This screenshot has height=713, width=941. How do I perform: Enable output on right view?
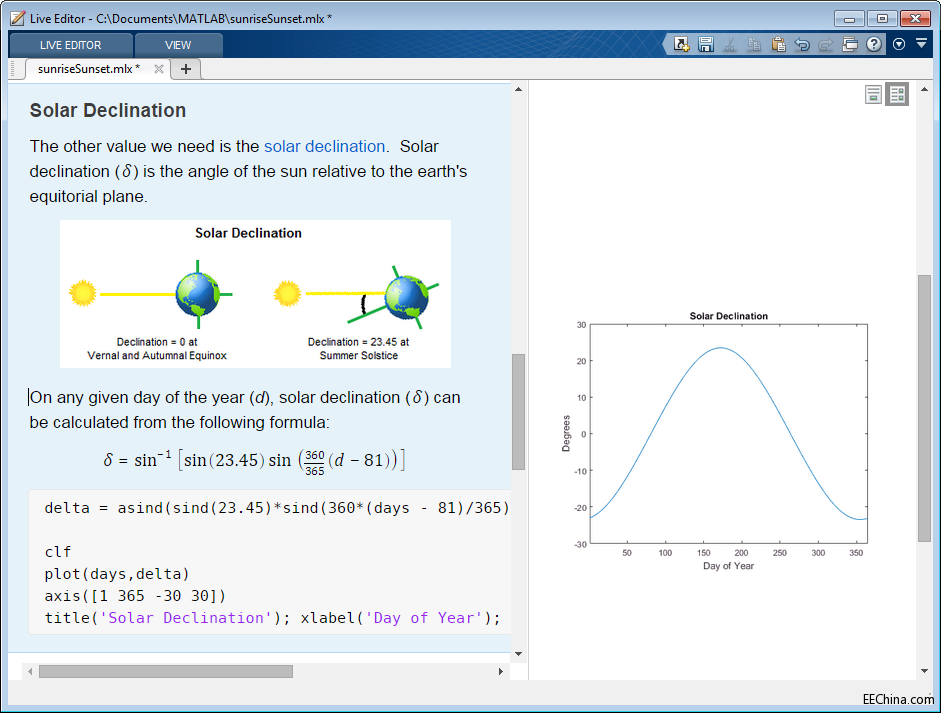896,93
